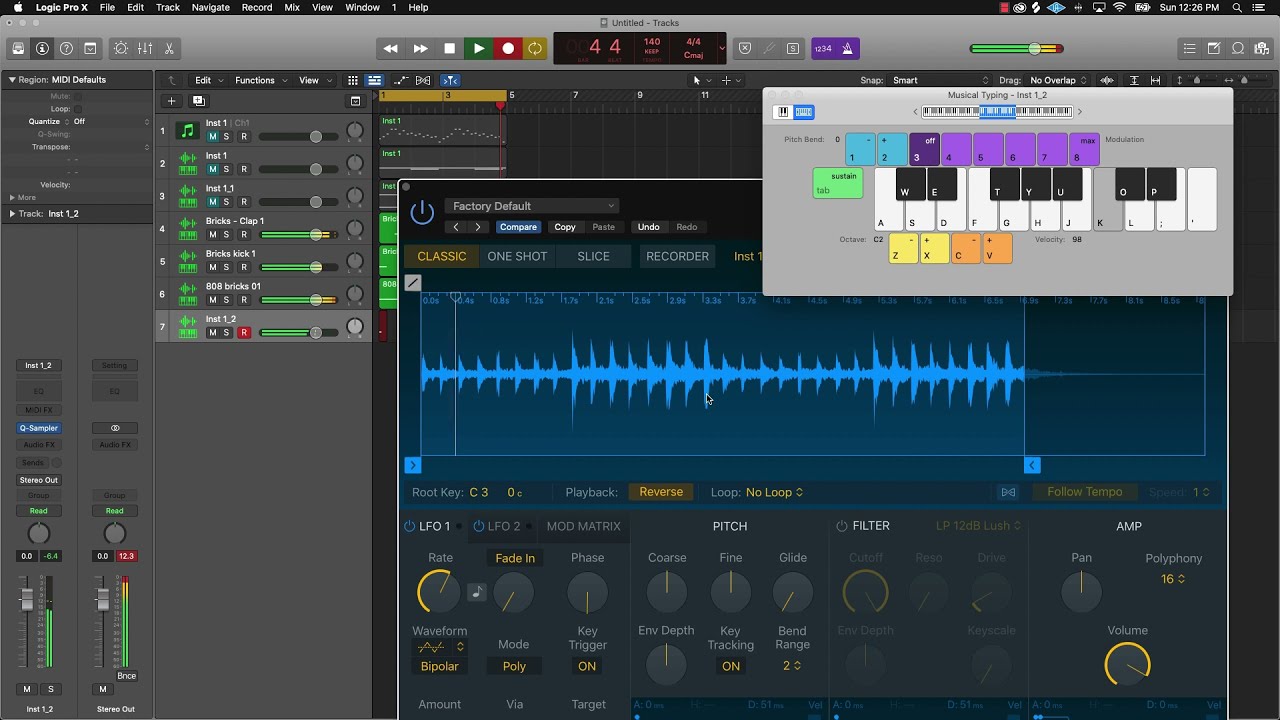Screen dimensions: 1280x720
Task: Click the Stop transport button
Action: (450, 48)
